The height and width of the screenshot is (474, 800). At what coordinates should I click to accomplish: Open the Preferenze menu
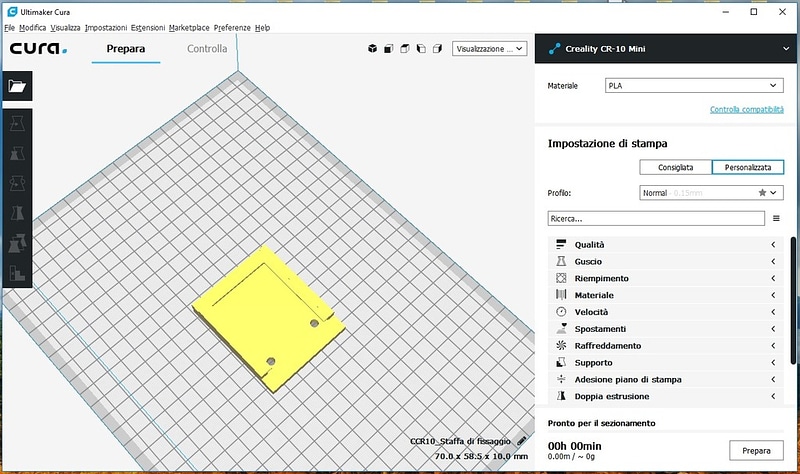click(x=232, y=28)
